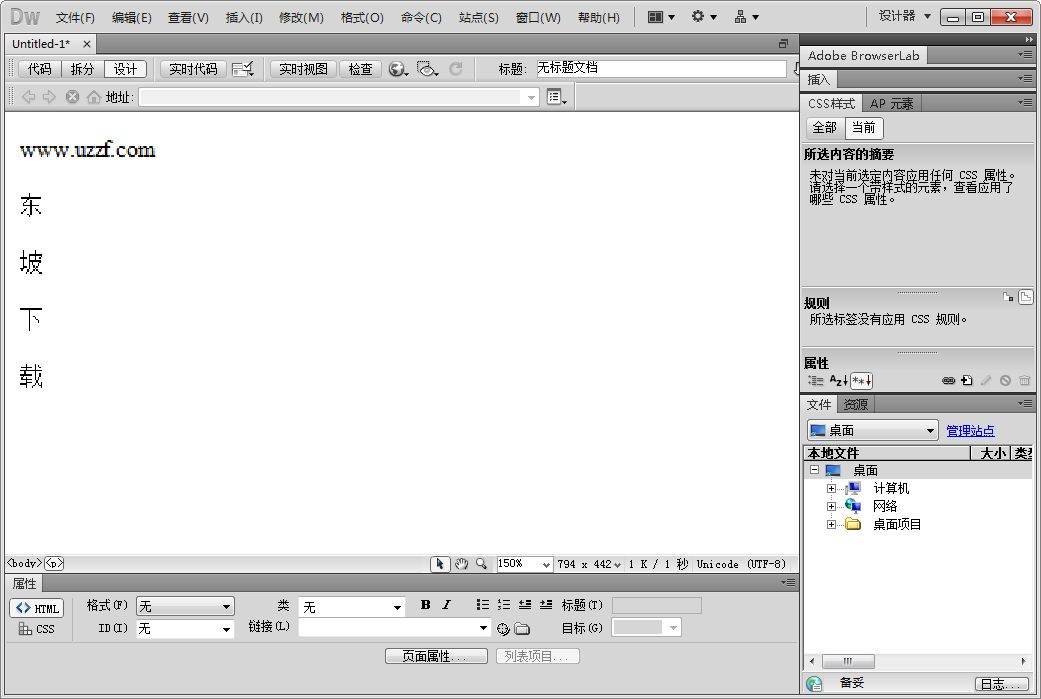Show cascade of rules for selected tag
Screen dimensions: 1041x699
(x=1026, y=297)
